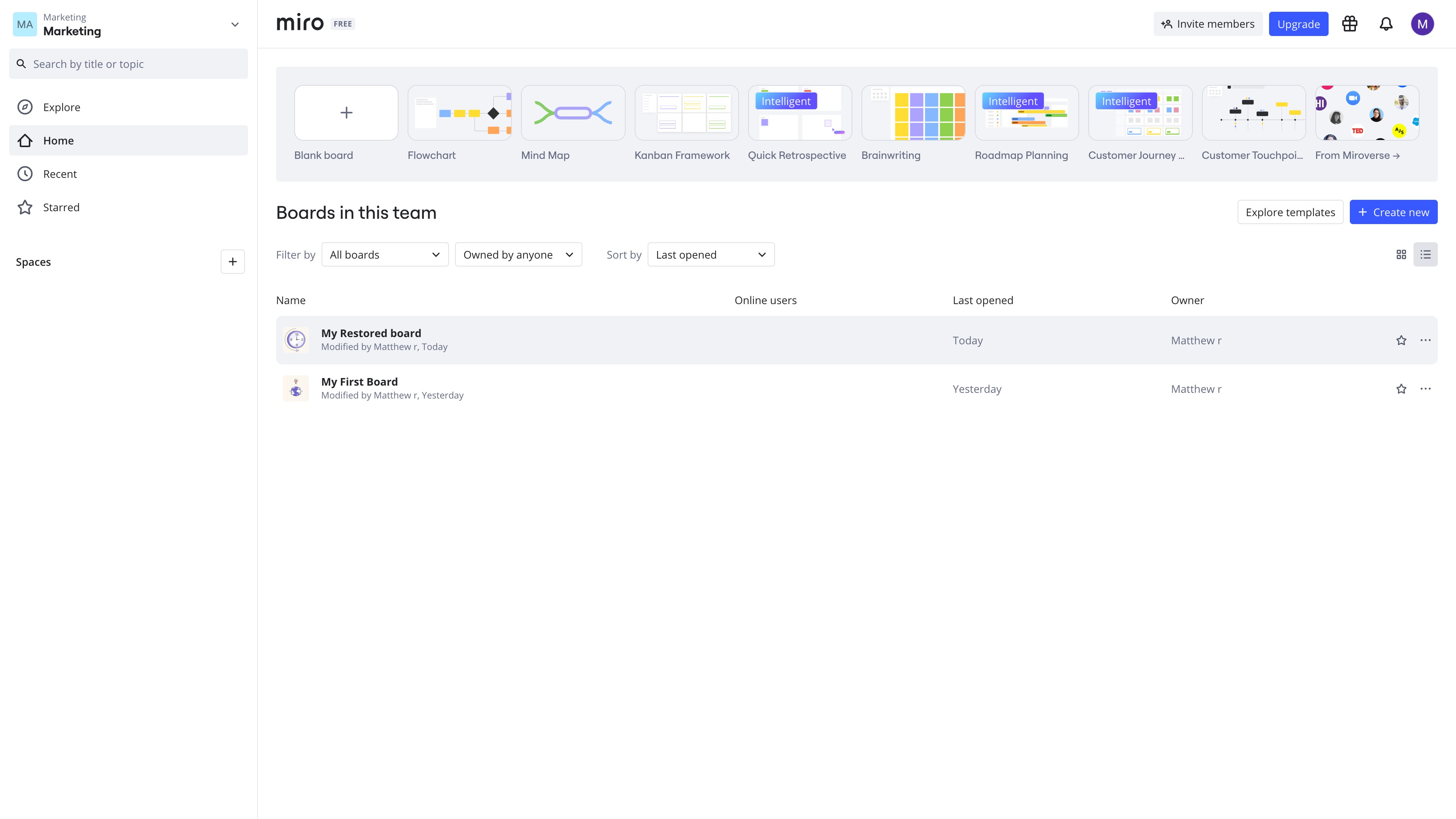Screen dimensions: 1456x819
Task: Click the Create new button
Action: point(1393,212)
